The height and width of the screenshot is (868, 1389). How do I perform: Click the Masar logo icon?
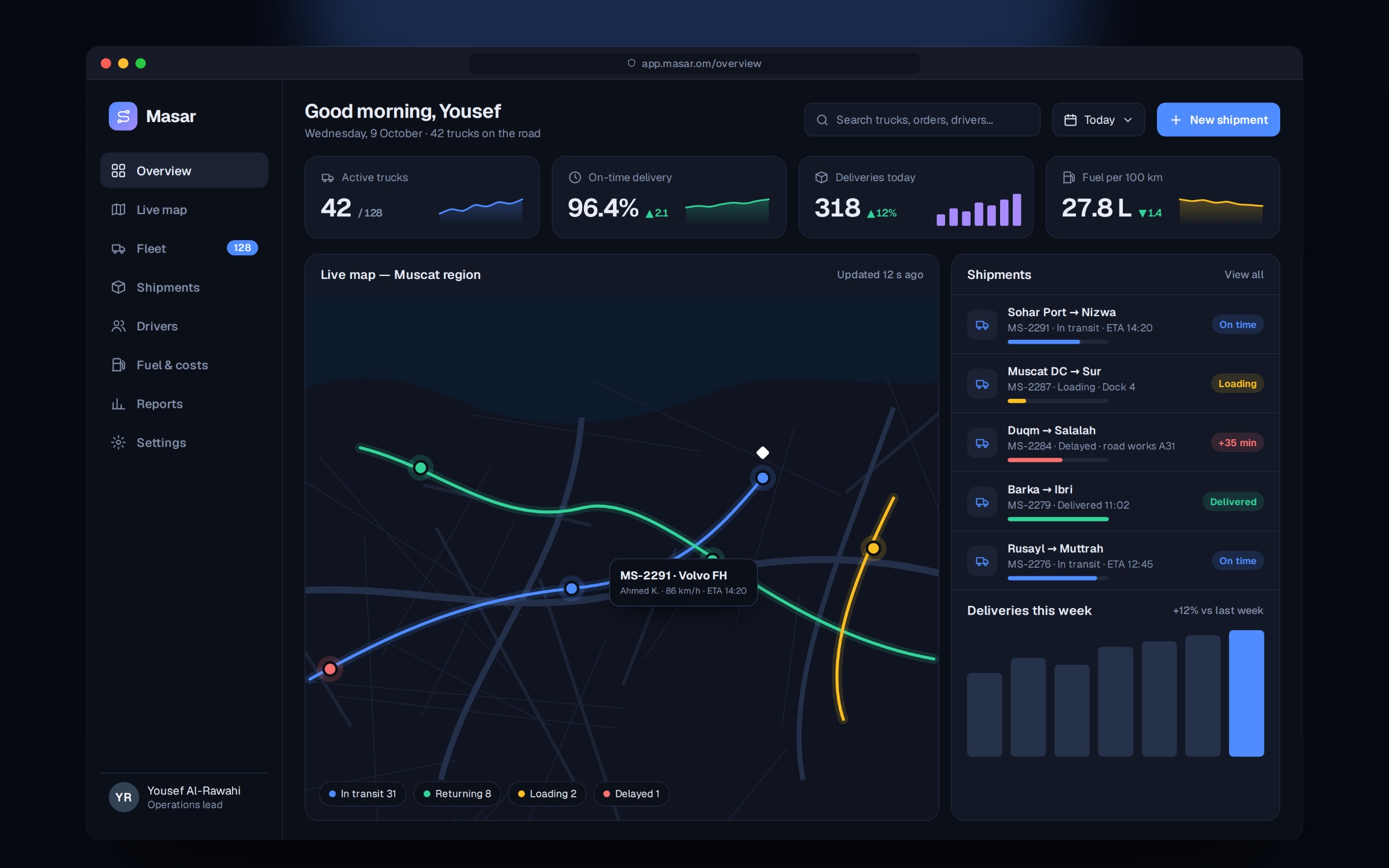123,116
